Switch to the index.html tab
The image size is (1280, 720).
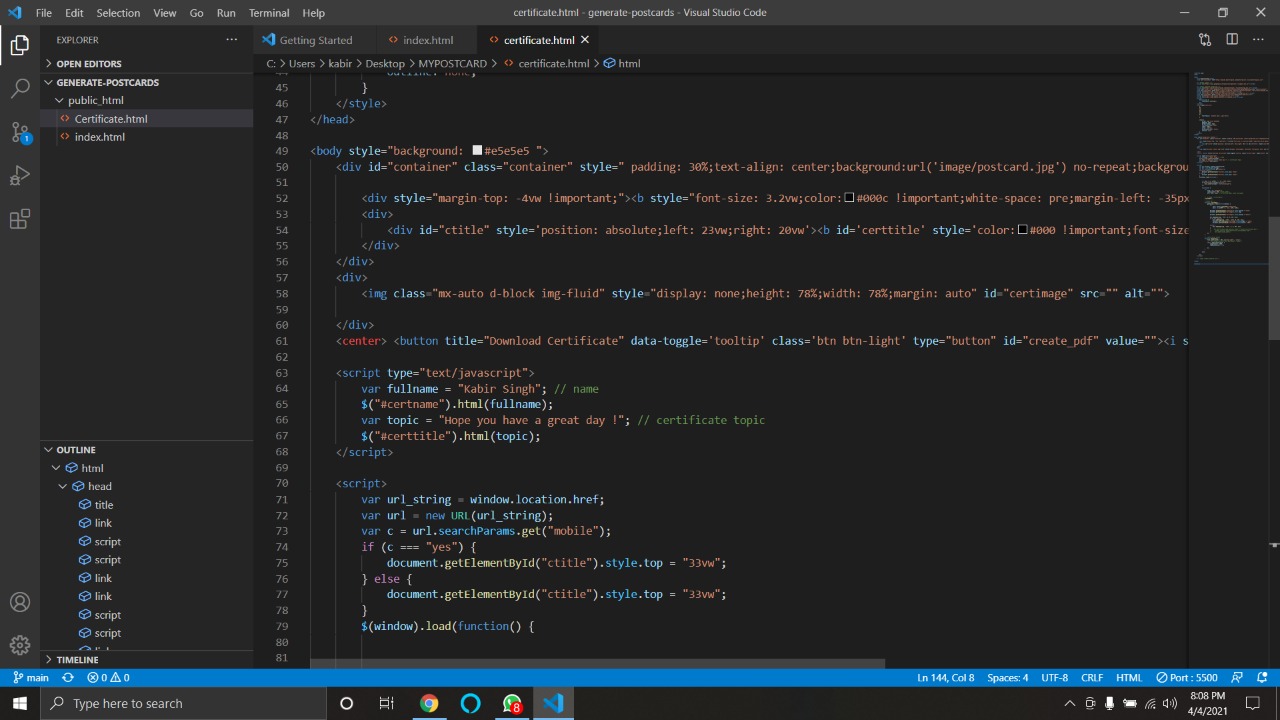point(427,40)
